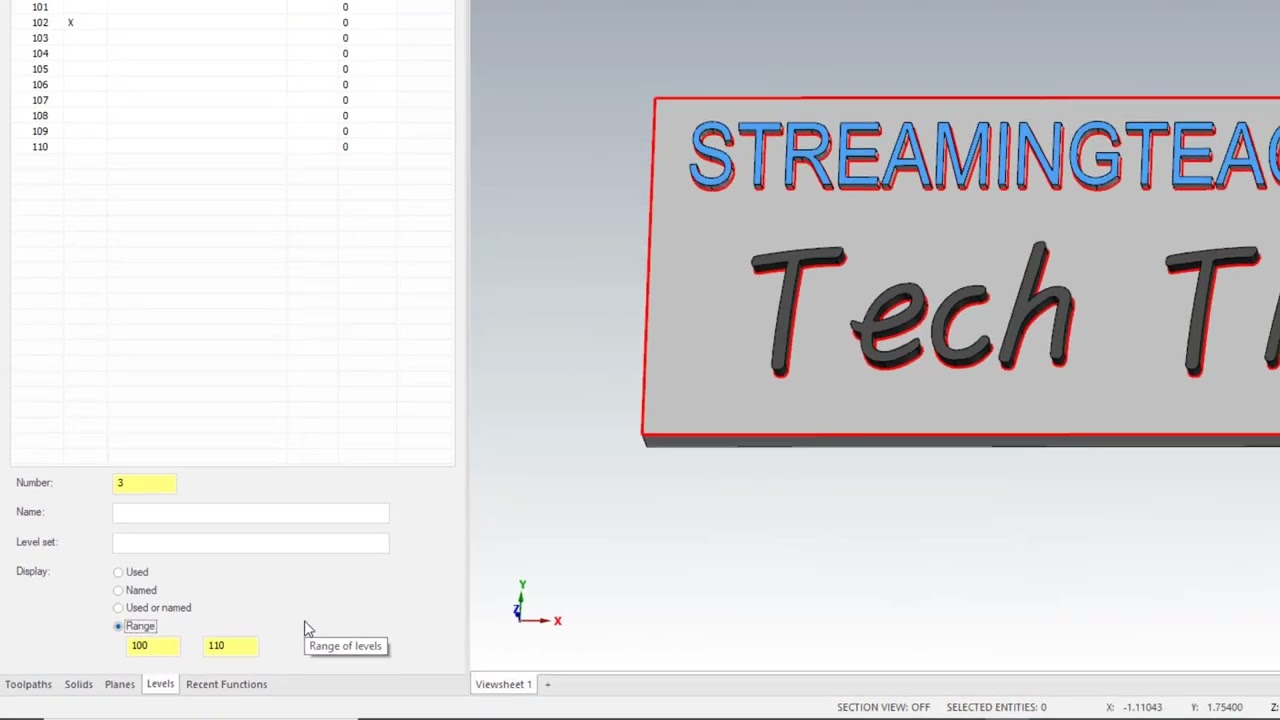This screenshot has height=720, width=1280.
Task: Click SELECTED ENTITIES: 0 in status bar
Action: click(x=996, y=707)
